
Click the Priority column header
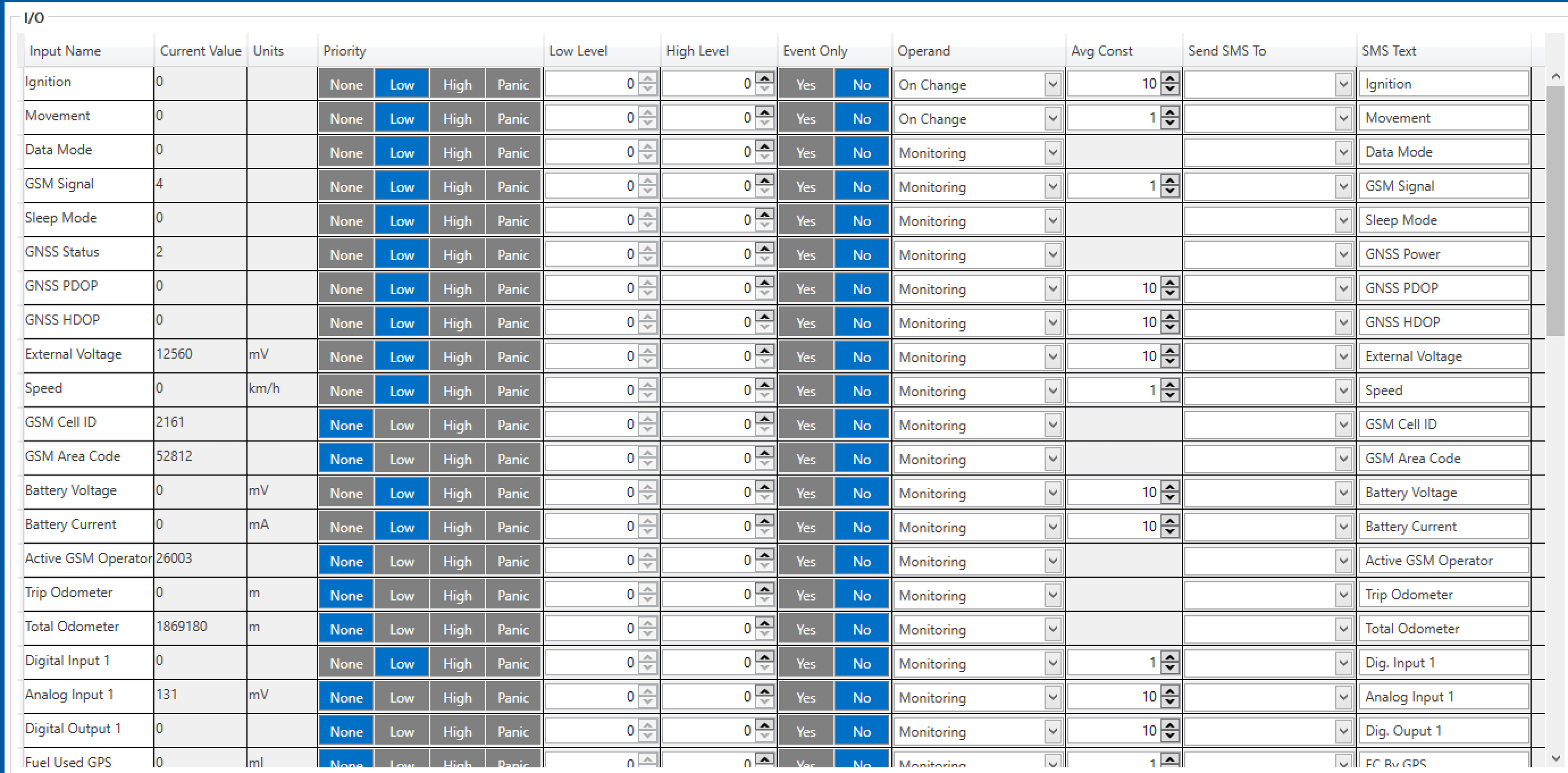[x=345, y=51]
